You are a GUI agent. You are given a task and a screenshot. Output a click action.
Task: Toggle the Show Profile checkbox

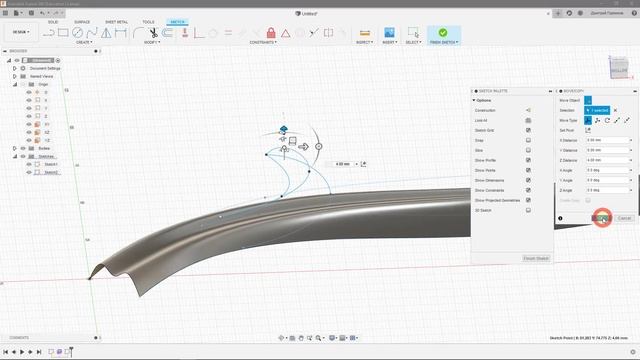(528, 160)
